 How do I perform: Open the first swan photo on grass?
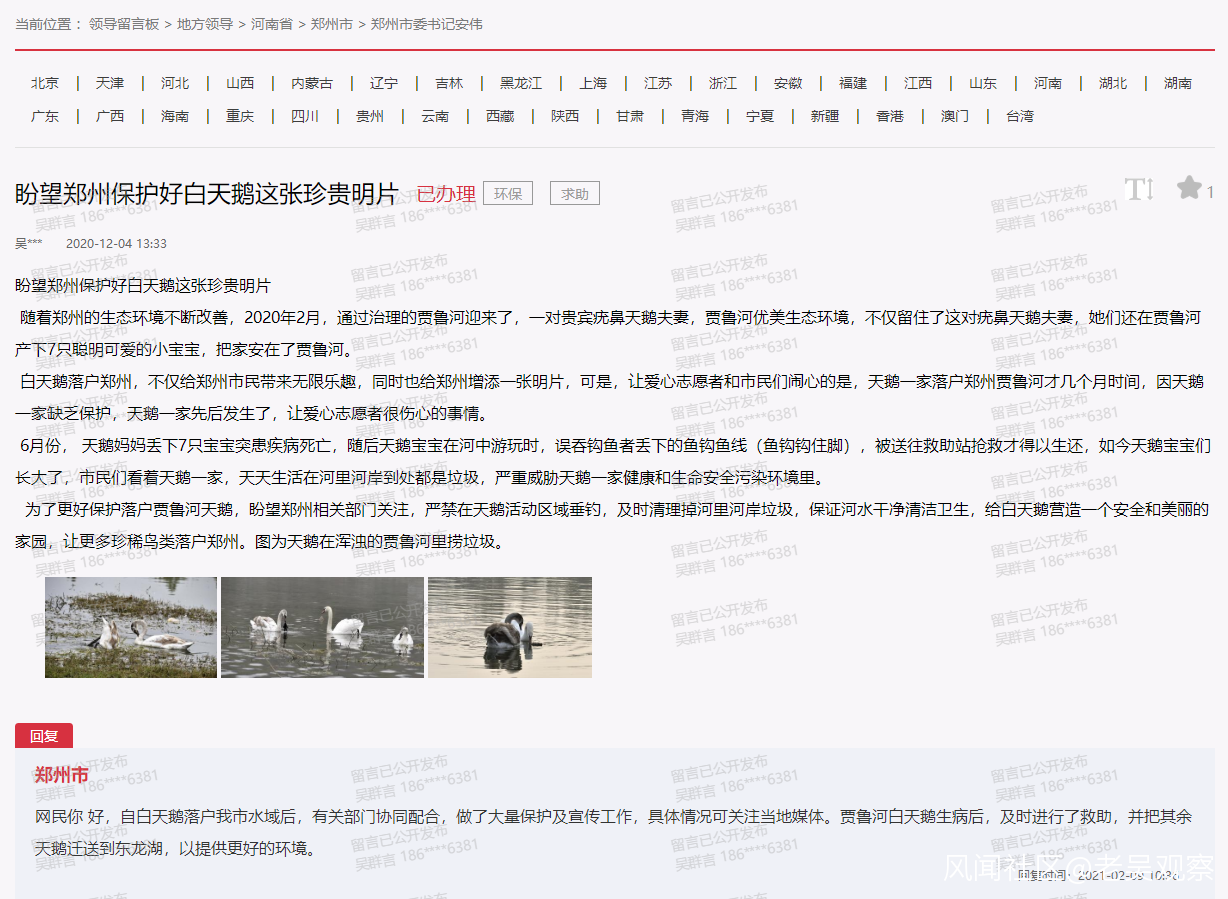[x=131, y=627]
